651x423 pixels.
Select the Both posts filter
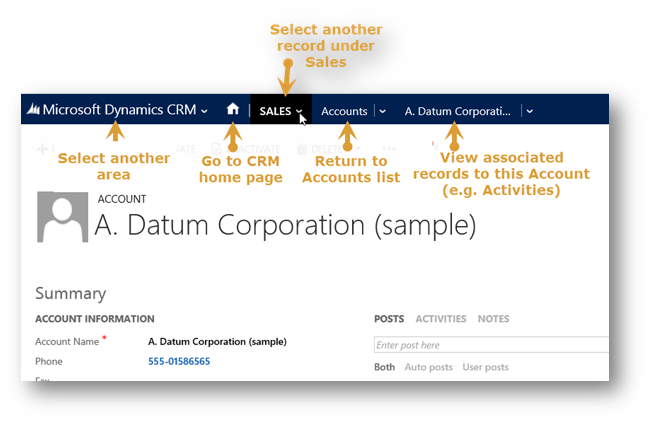pyautogui.click(x=384, y=367)
